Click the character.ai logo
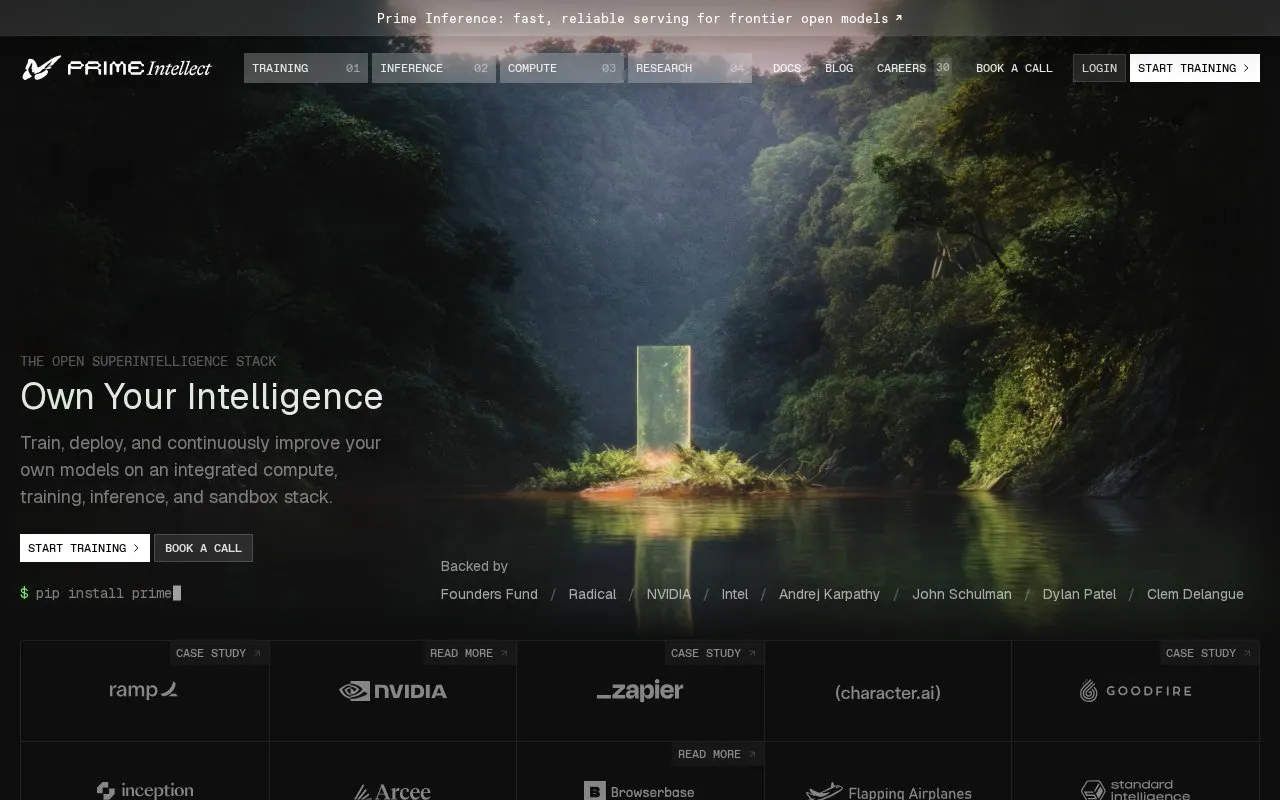Image resolution: width=1280 pixels, height=800 pixels. (x=888, y=692)
